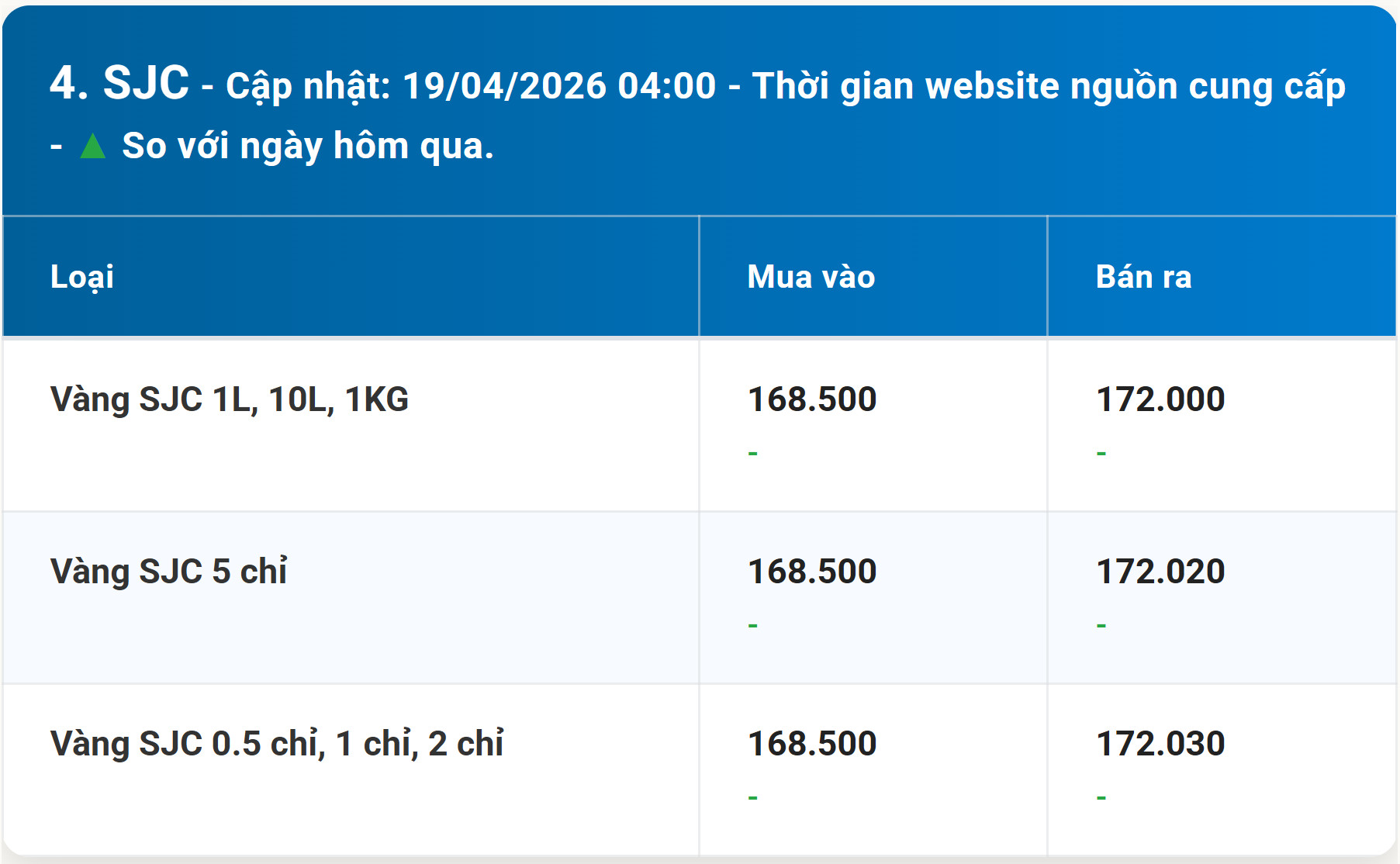
Task: Click buy price 168.500 for 0.5 chỉ row
Action: tap(811, 744)
